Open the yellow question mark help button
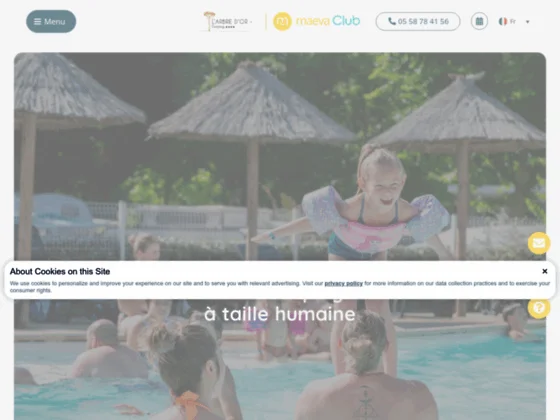Viewport: 560px width, 420px height. point(539,308)
